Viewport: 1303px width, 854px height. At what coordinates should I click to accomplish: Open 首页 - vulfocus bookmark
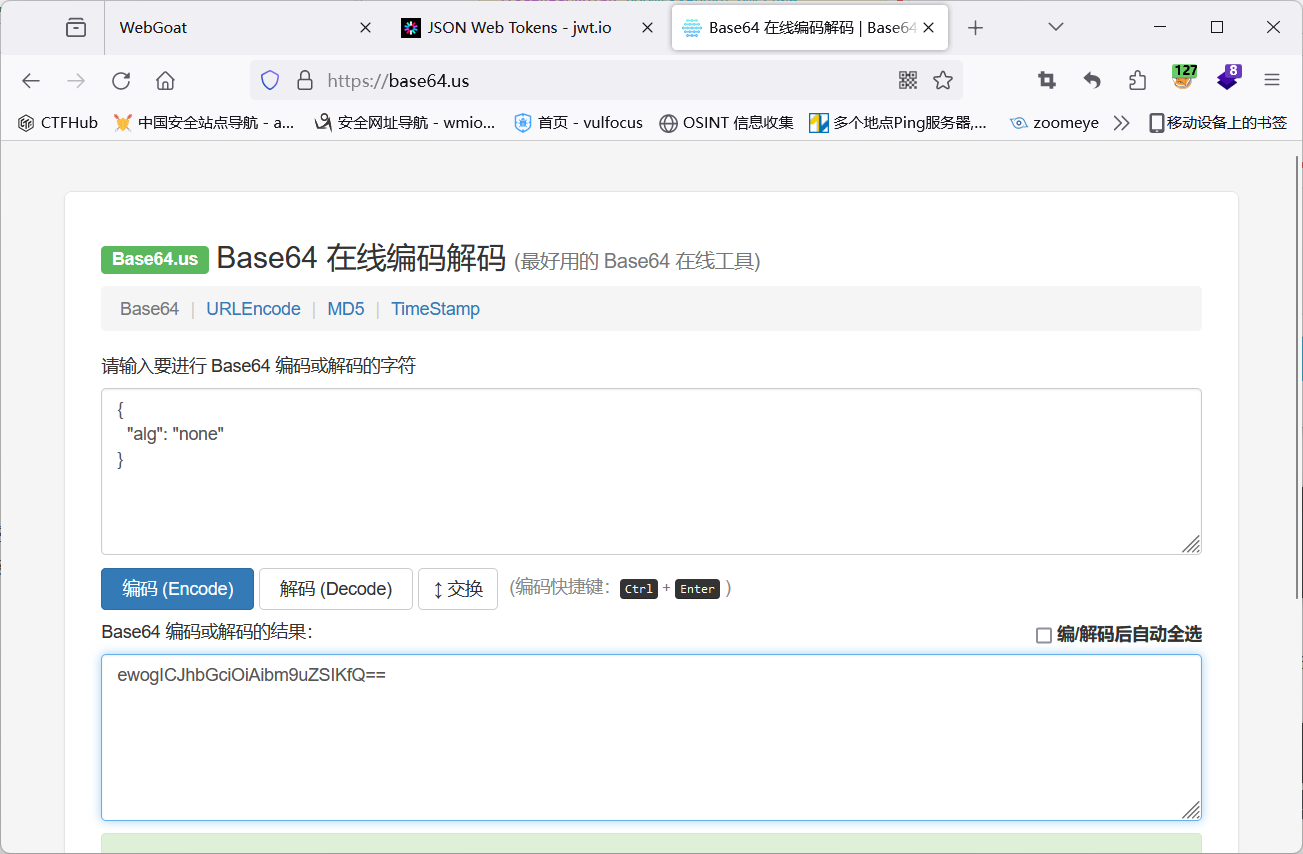578,123
